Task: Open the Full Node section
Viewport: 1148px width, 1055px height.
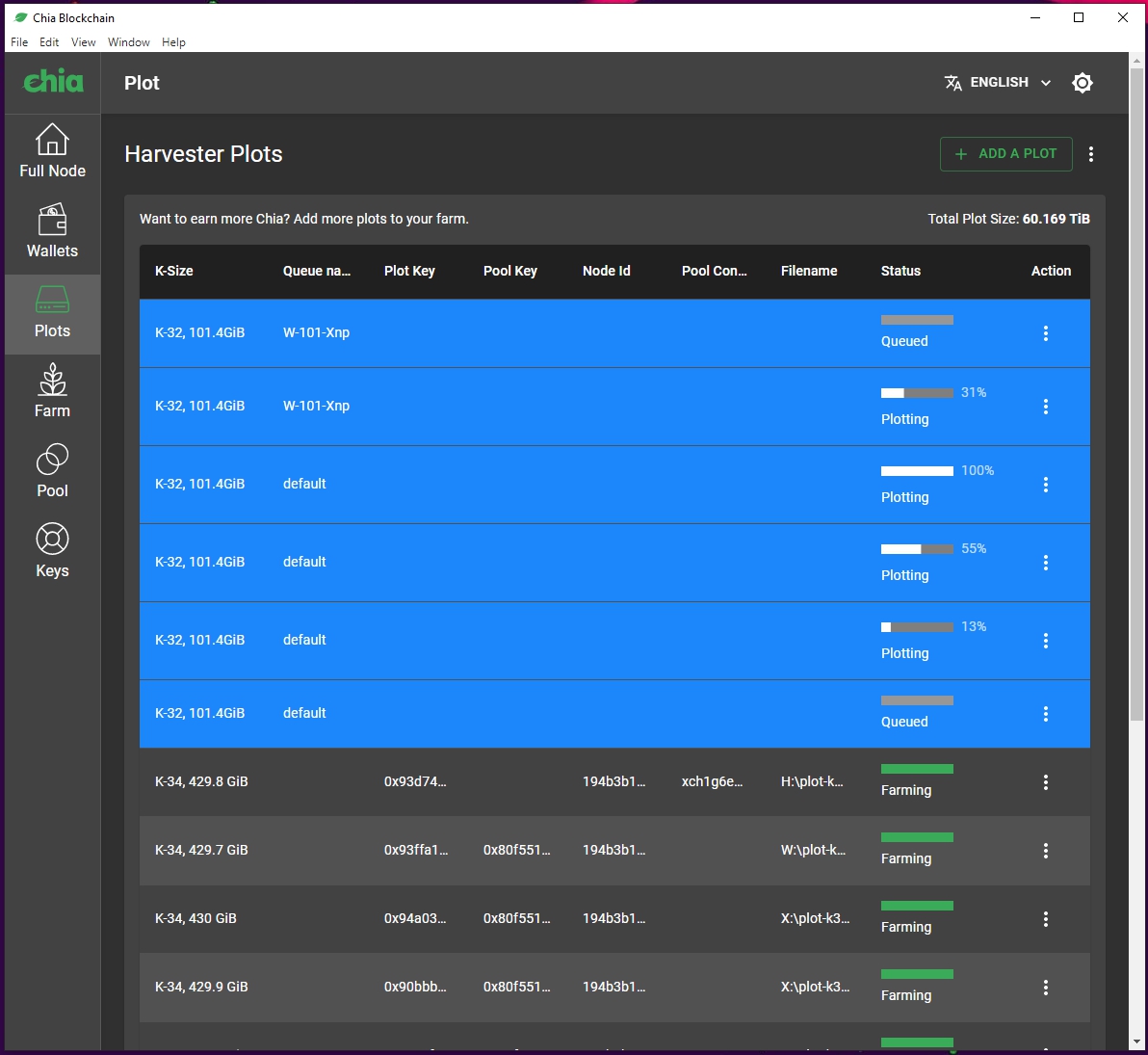Action: (x=52, y=150)
